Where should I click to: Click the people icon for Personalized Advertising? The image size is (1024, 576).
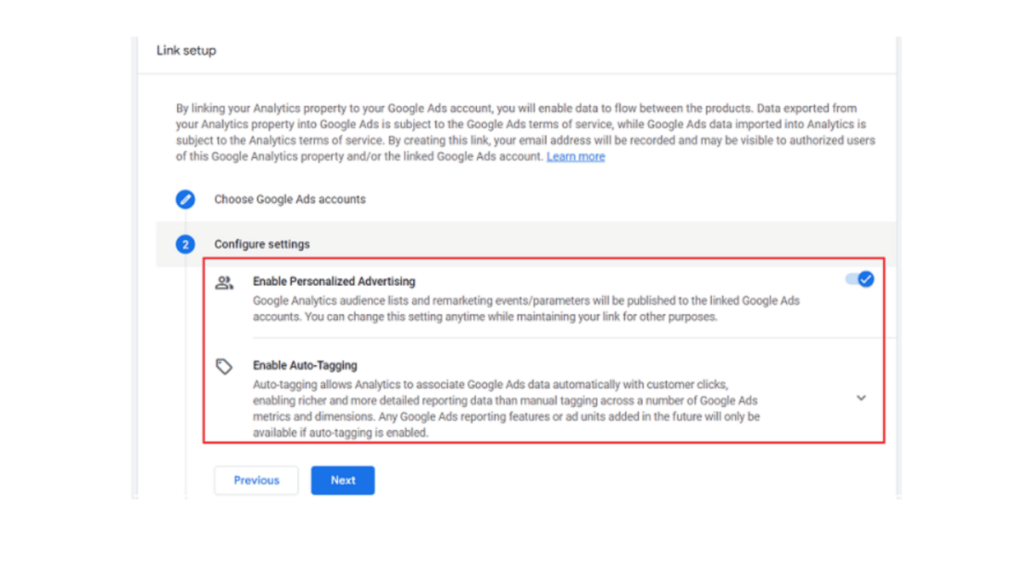[x=224, y=282]
